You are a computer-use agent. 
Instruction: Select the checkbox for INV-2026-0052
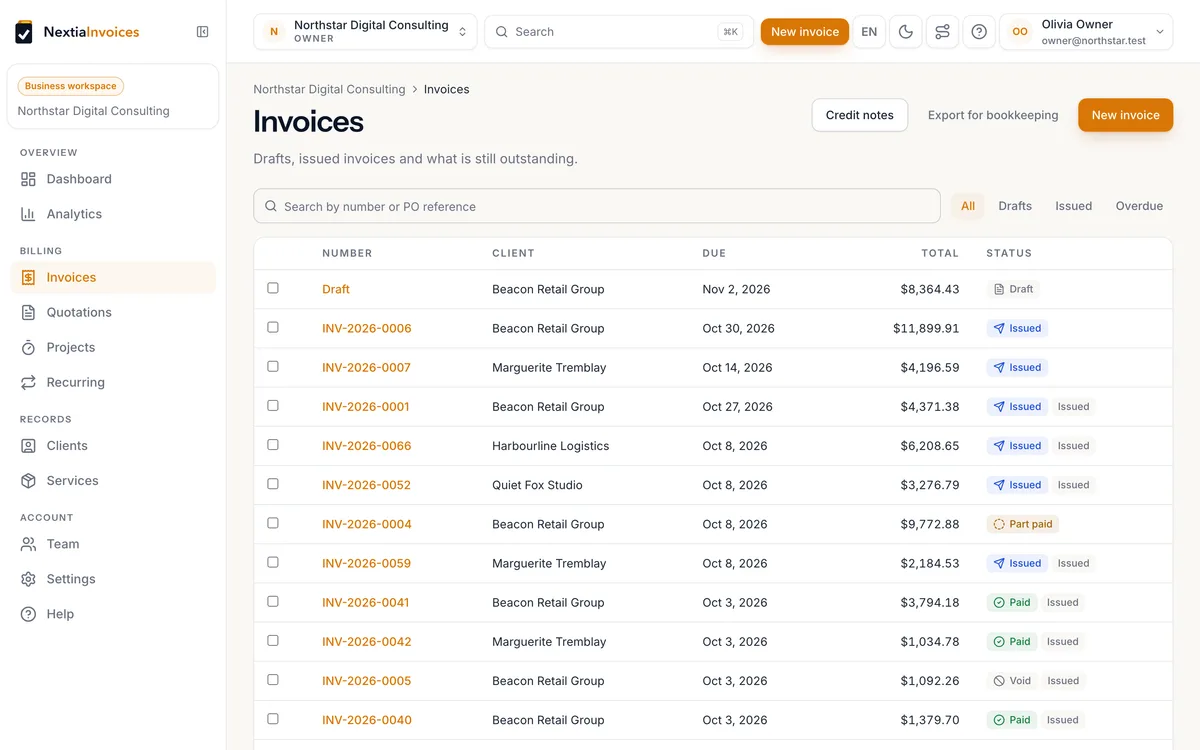273,484
